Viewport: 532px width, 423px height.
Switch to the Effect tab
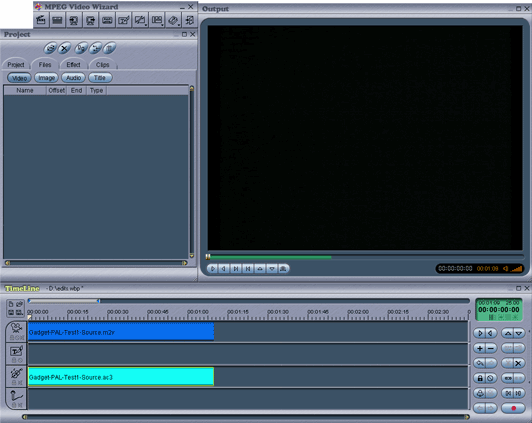tap(73, 64)
